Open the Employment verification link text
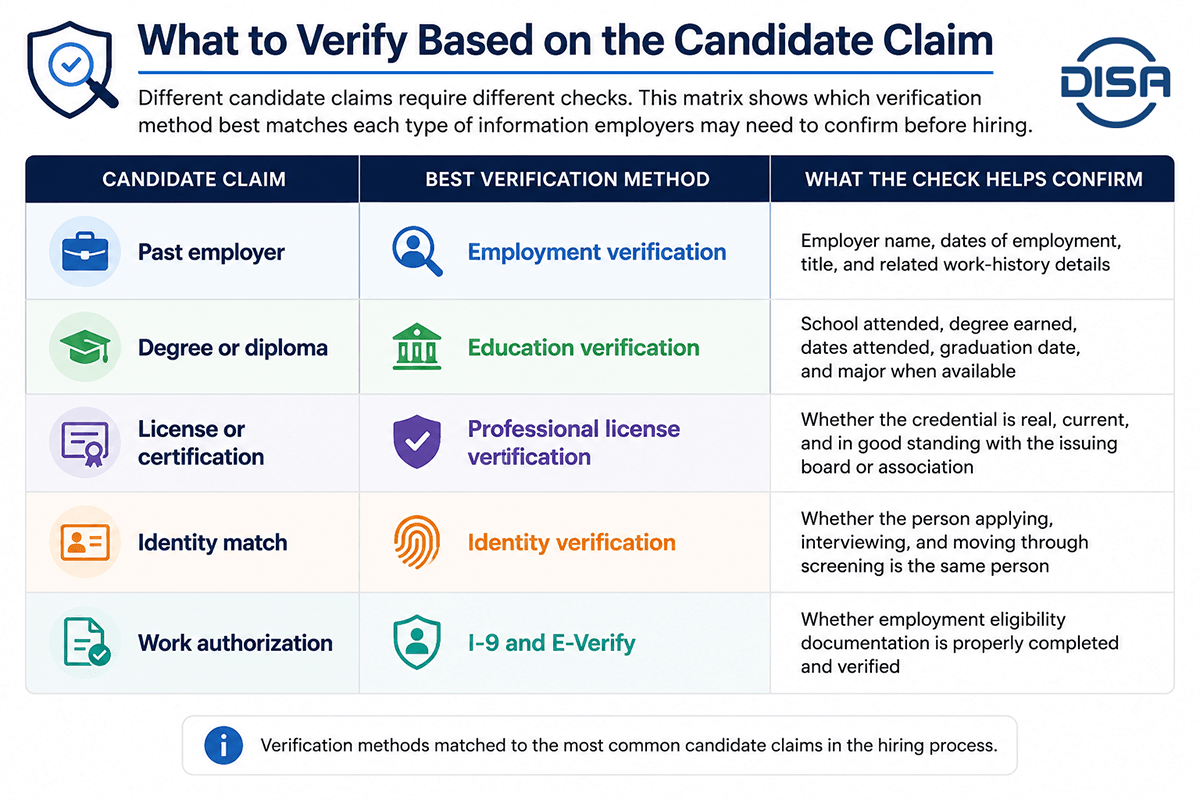 point(597,252)
